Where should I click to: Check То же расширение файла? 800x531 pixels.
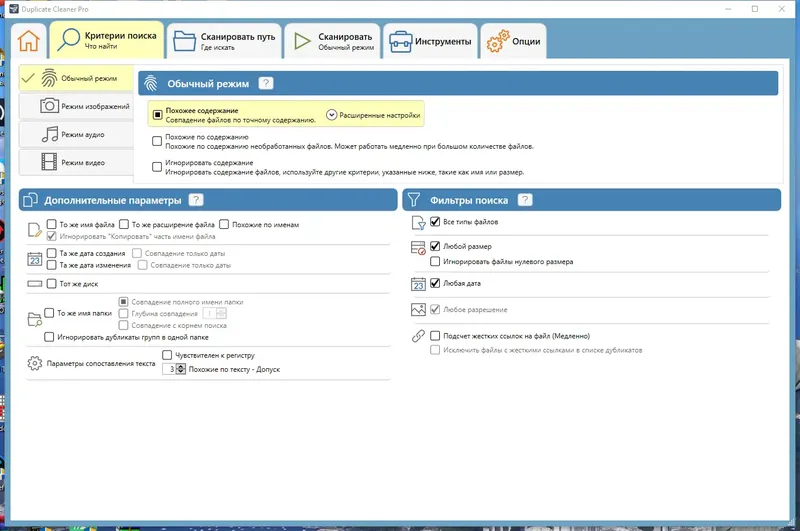point(124,224)
